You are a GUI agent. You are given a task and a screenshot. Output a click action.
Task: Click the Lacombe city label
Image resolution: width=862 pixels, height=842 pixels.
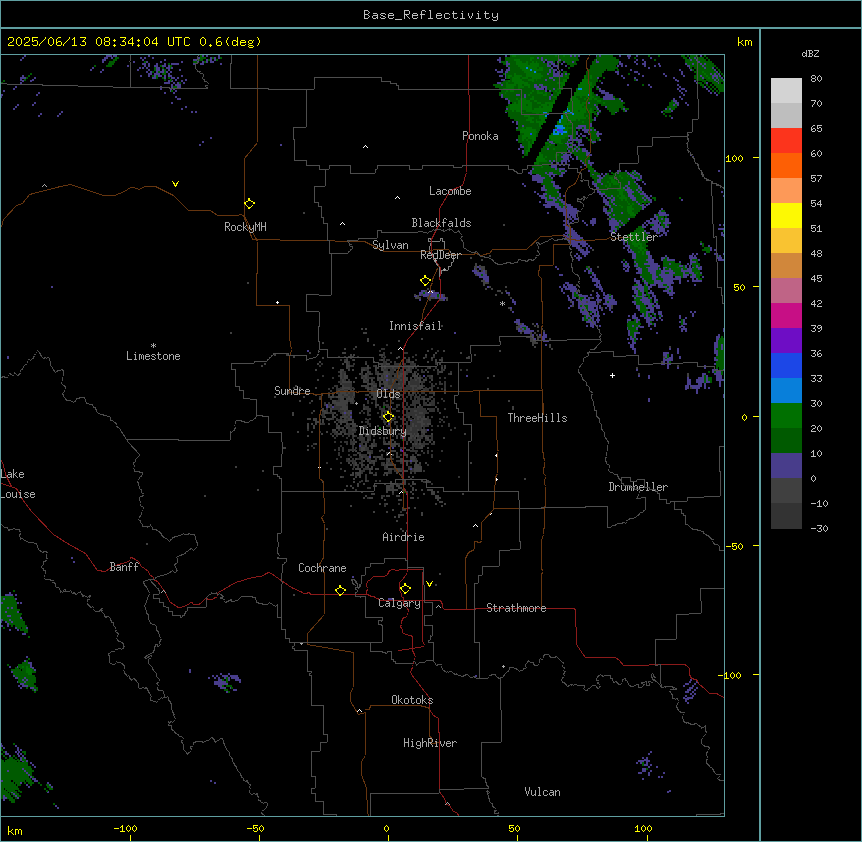[x=450, y=191]
